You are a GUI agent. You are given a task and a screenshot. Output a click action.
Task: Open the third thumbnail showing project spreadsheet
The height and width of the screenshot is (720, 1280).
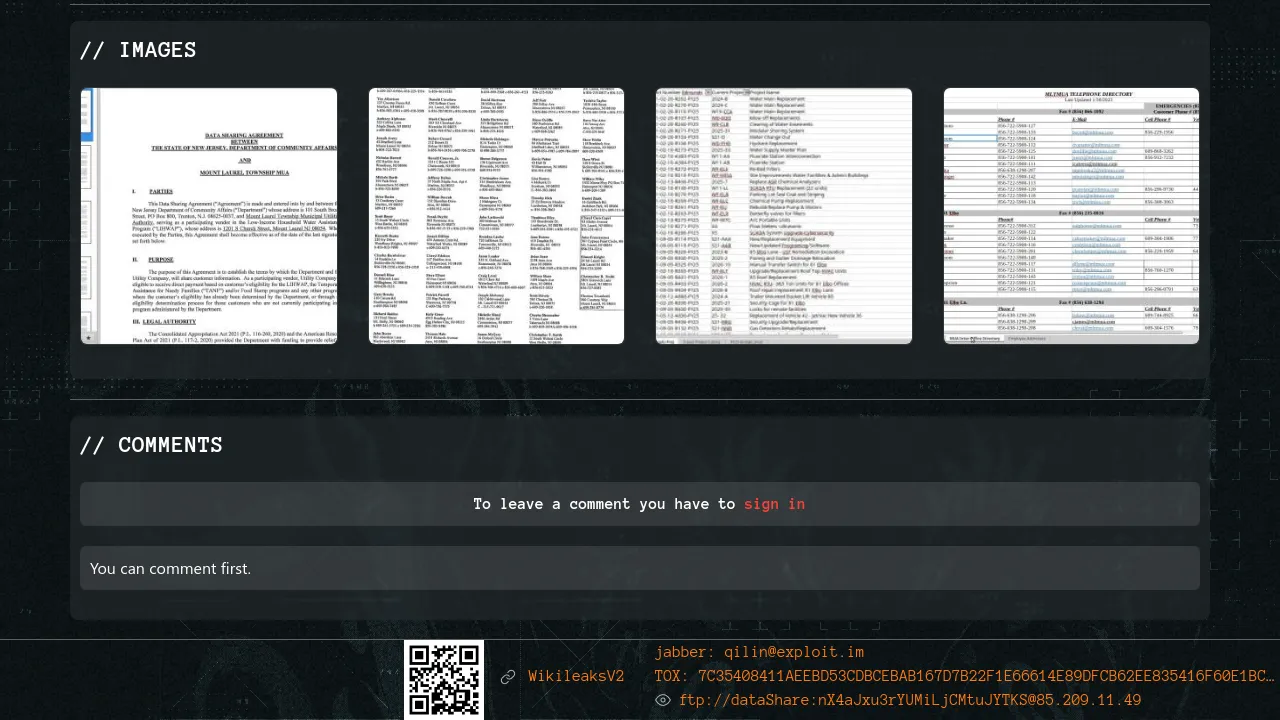click(x=784, y=216)
